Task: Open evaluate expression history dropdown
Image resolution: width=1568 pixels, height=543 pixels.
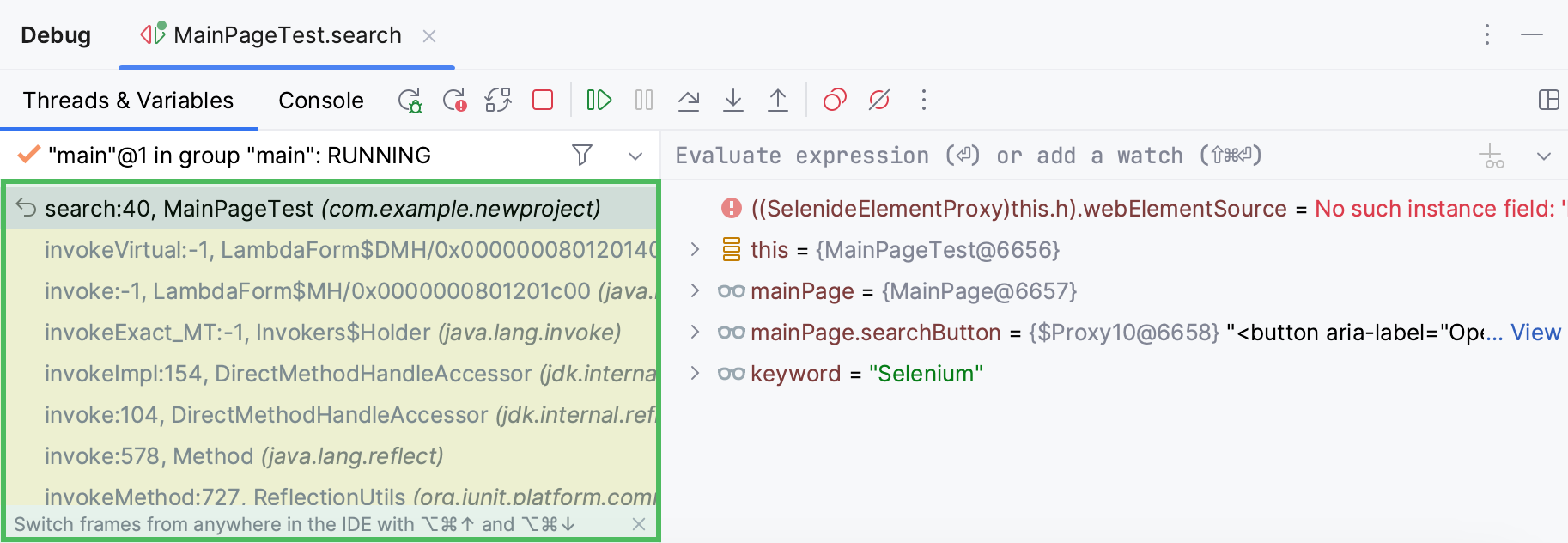Action: pyautogui.click(x=1544, y=156)
